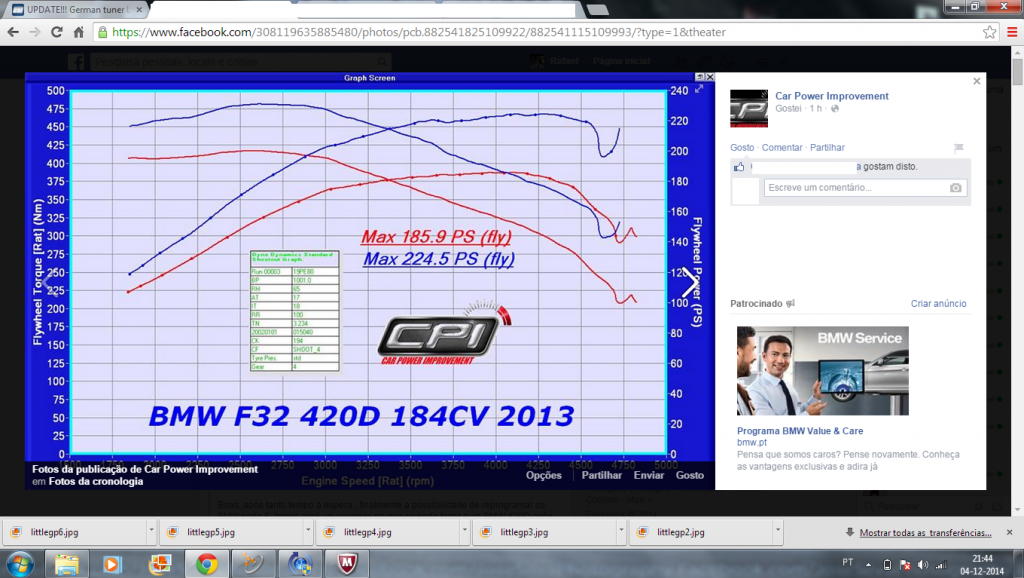Image resolution: width=1024 pixels, height=578 pixels.
Task: Open the Windows Start menu
Action: pos(18,564)
